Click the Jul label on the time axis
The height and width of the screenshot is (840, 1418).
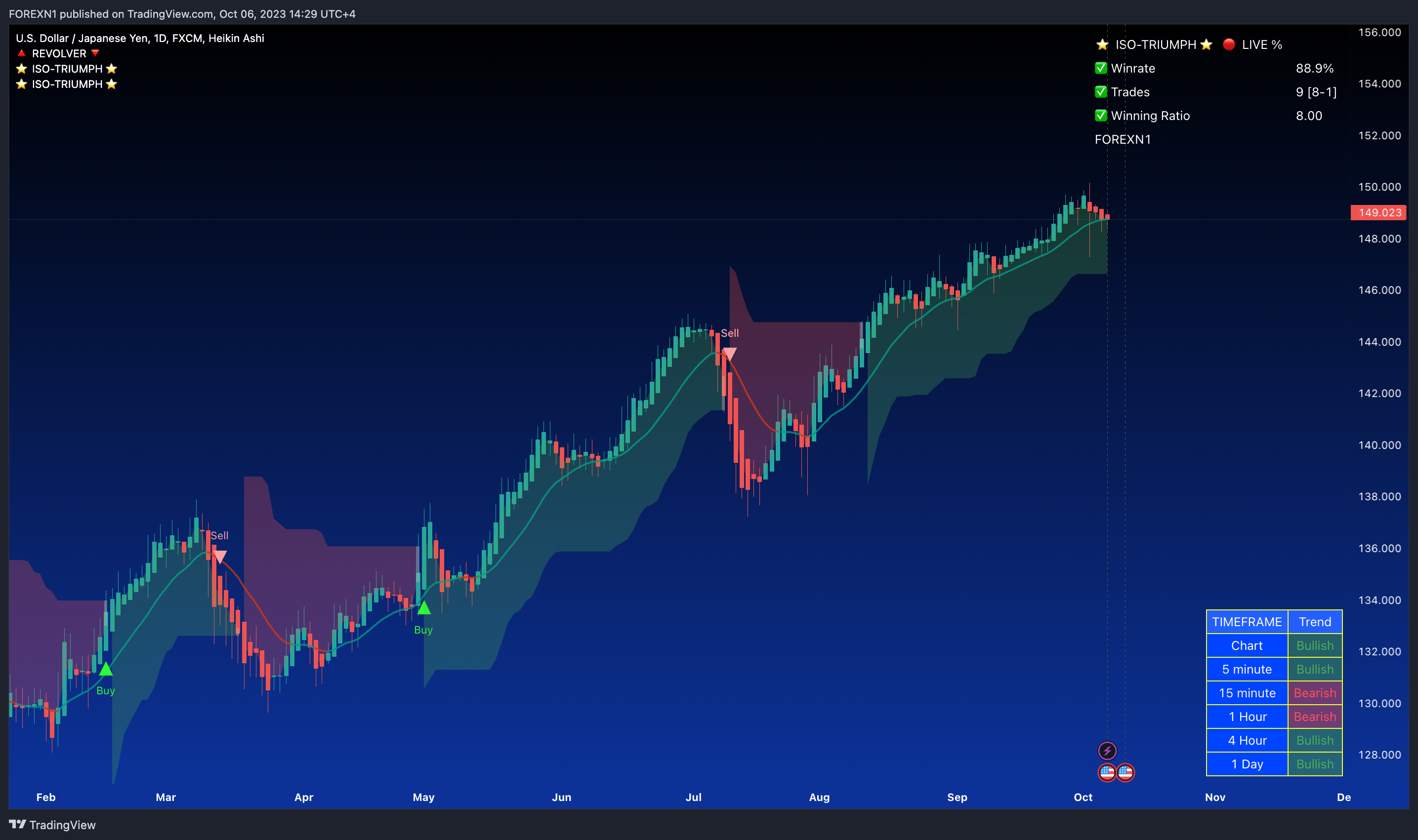694,797
